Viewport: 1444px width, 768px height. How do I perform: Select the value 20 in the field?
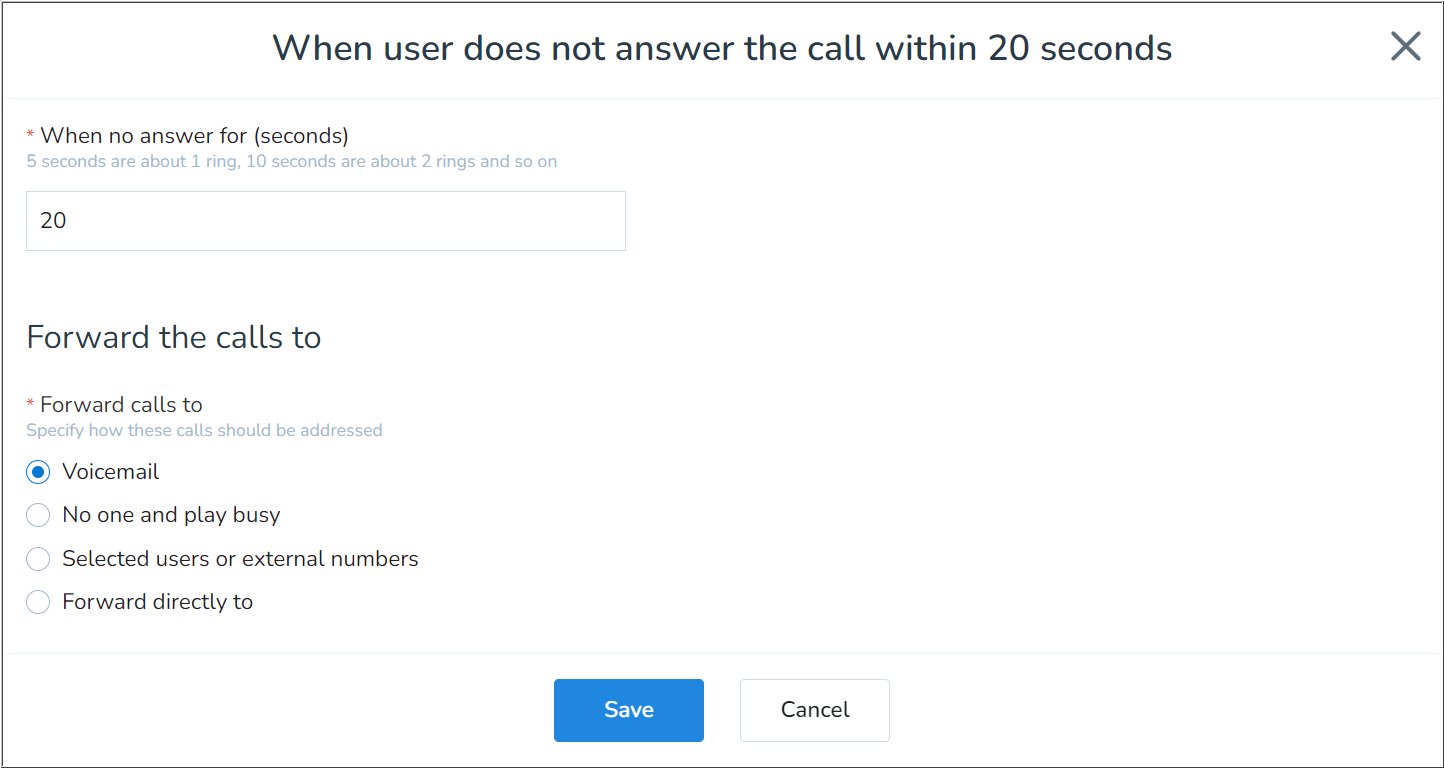tap(52, 220)
